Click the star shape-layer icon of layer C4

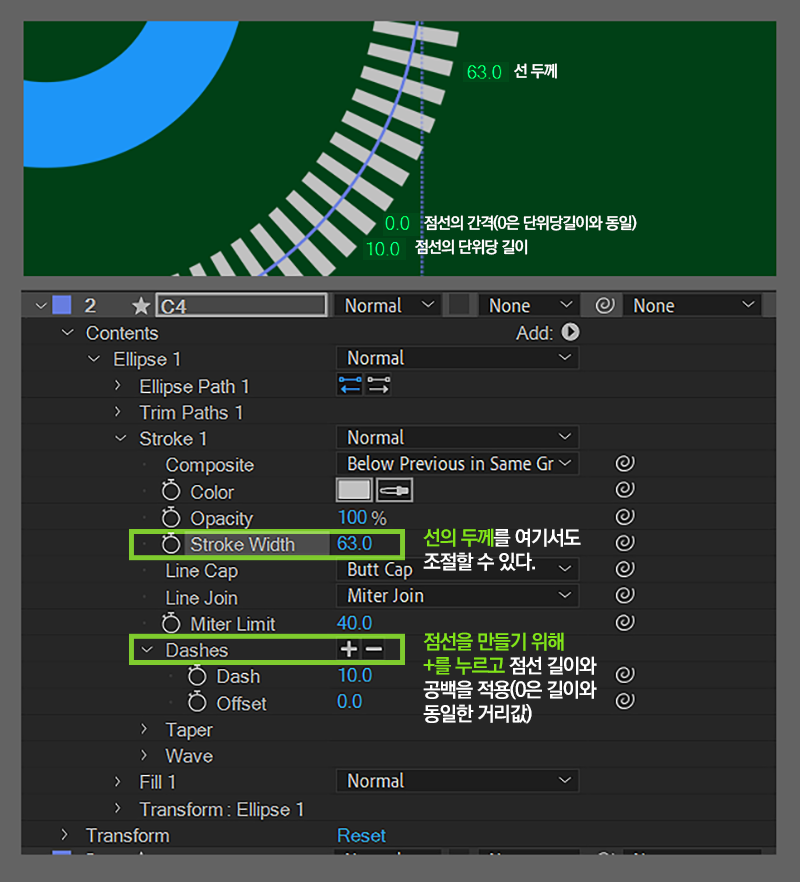point(141,307)
